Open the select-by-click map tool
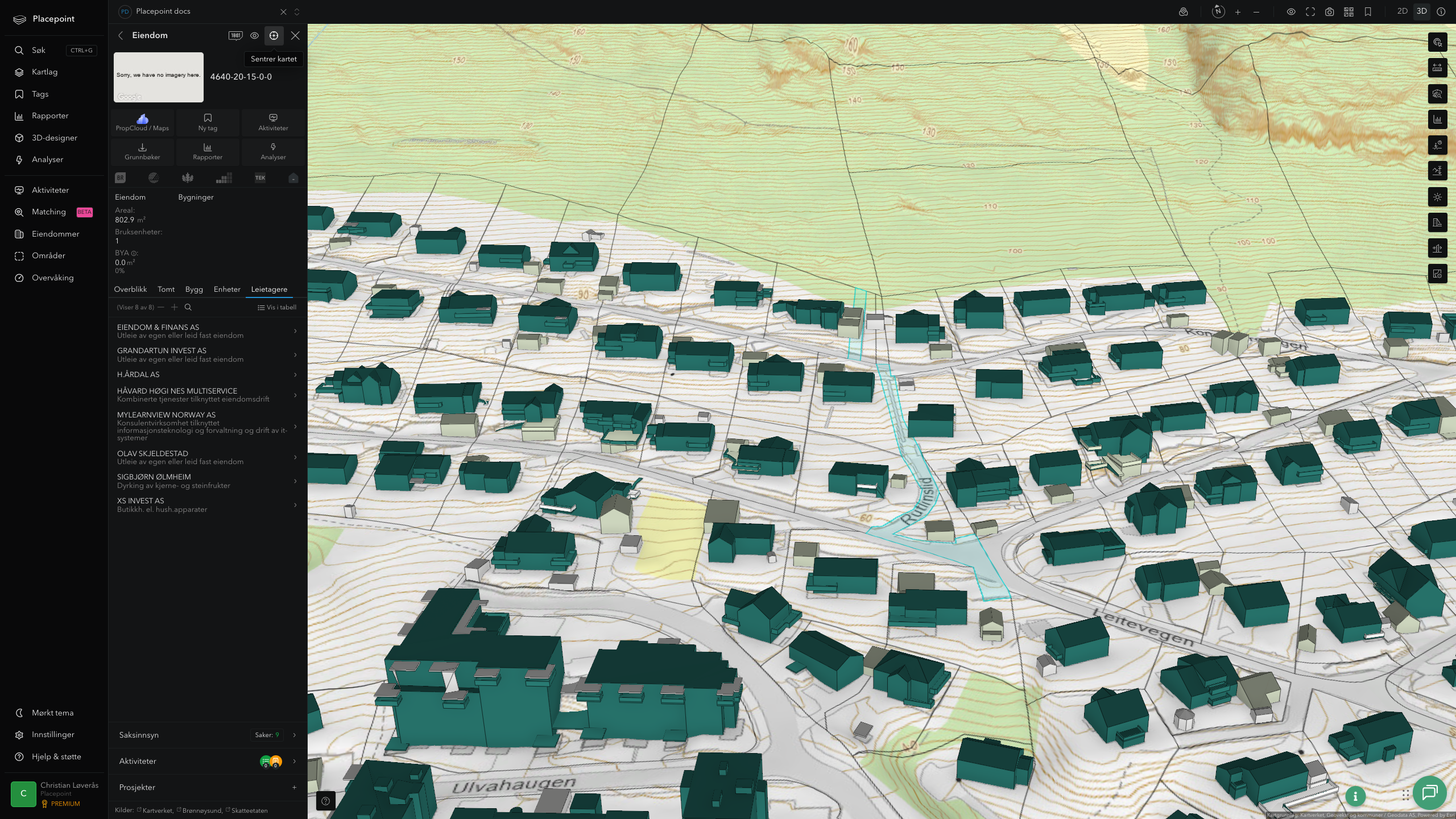This screenshot has width=1456, height=819. click(1437, 42)
